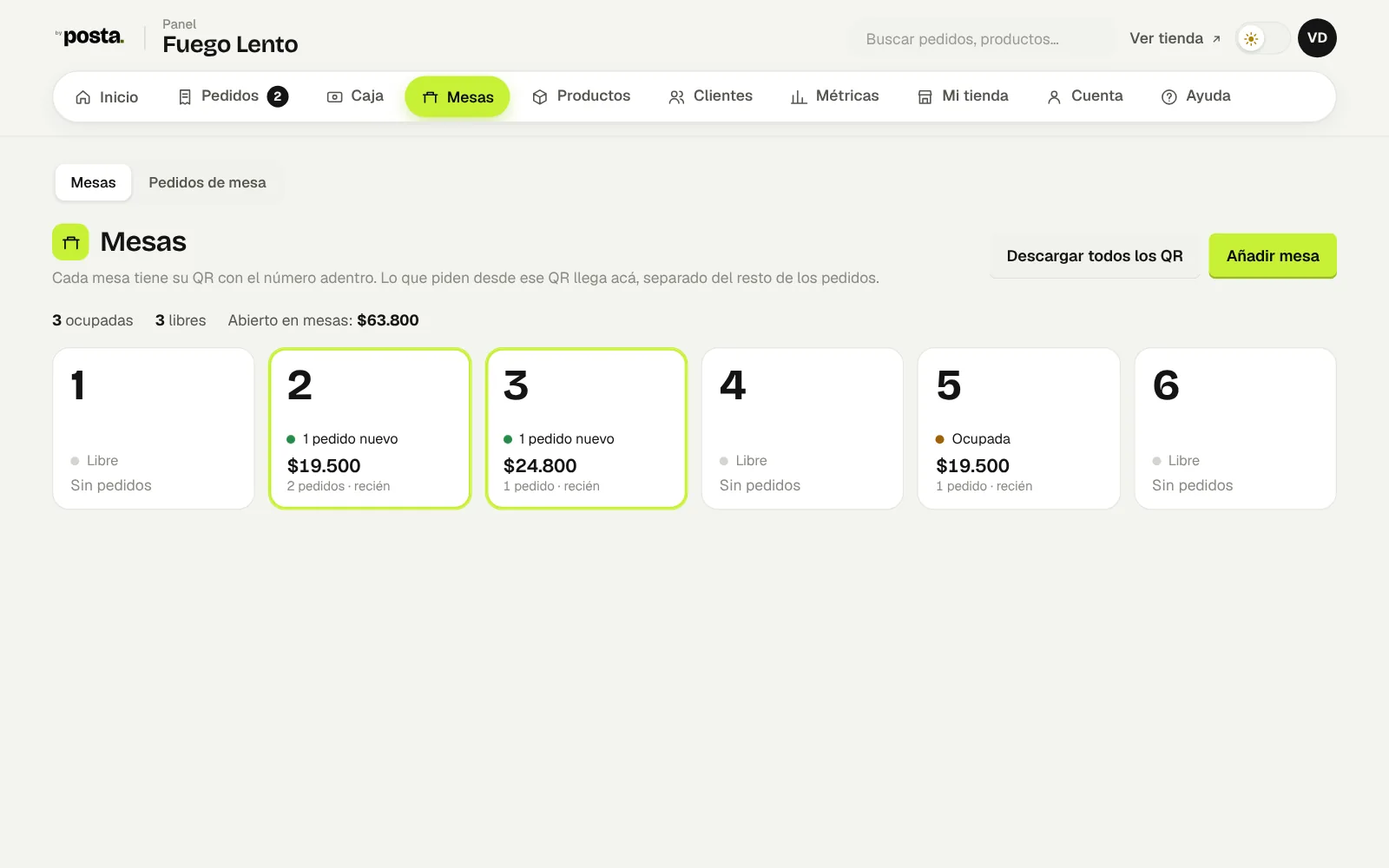This screenshot has width=1389, height=868.
Task: Click the Inicio home icon
Action: pyautogui.click(x=83, y=97)
